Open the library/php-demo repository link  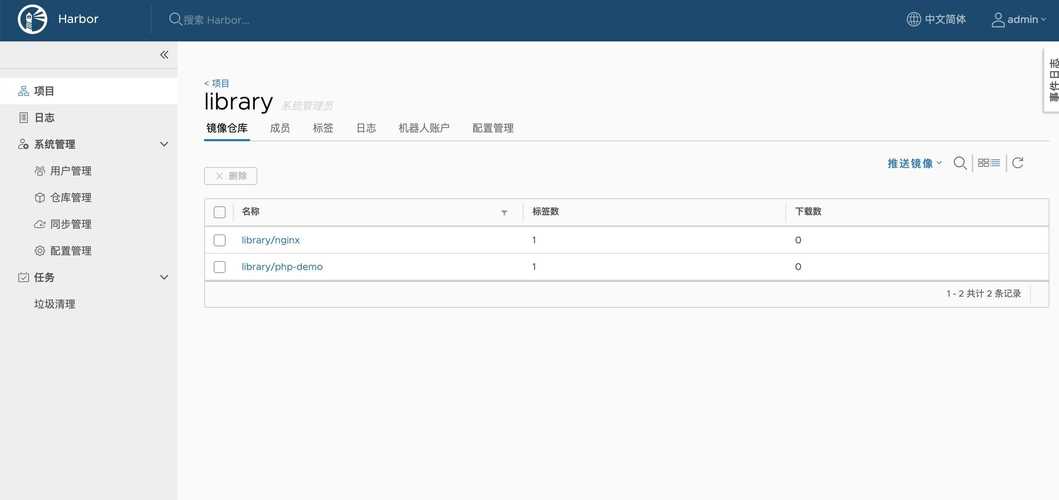[x=282, y=267]
